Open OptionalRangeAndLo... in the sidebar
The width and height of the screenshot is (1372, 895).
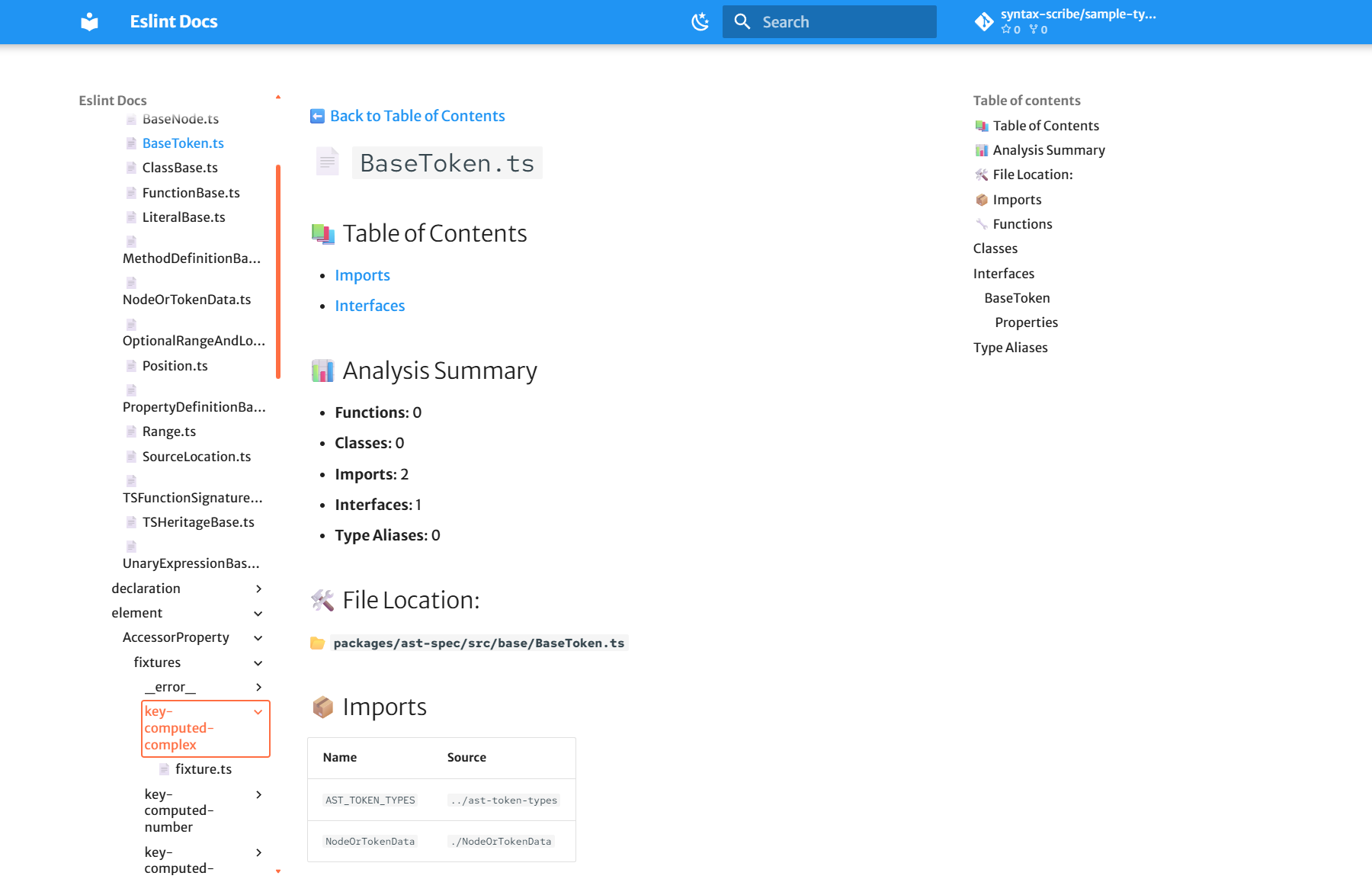pos(194,341)
